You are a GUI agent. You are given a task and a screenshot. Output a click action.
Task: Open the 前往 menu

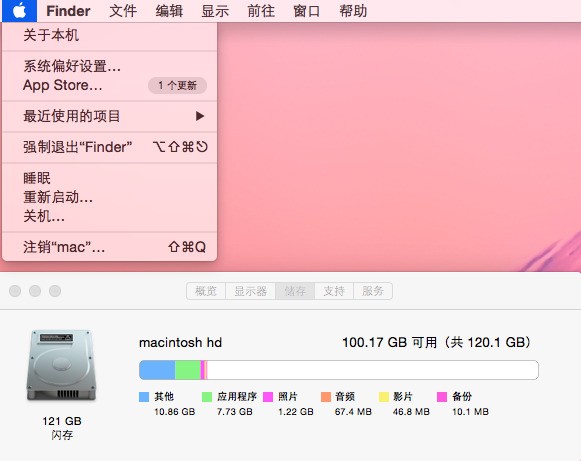[261, 11]
